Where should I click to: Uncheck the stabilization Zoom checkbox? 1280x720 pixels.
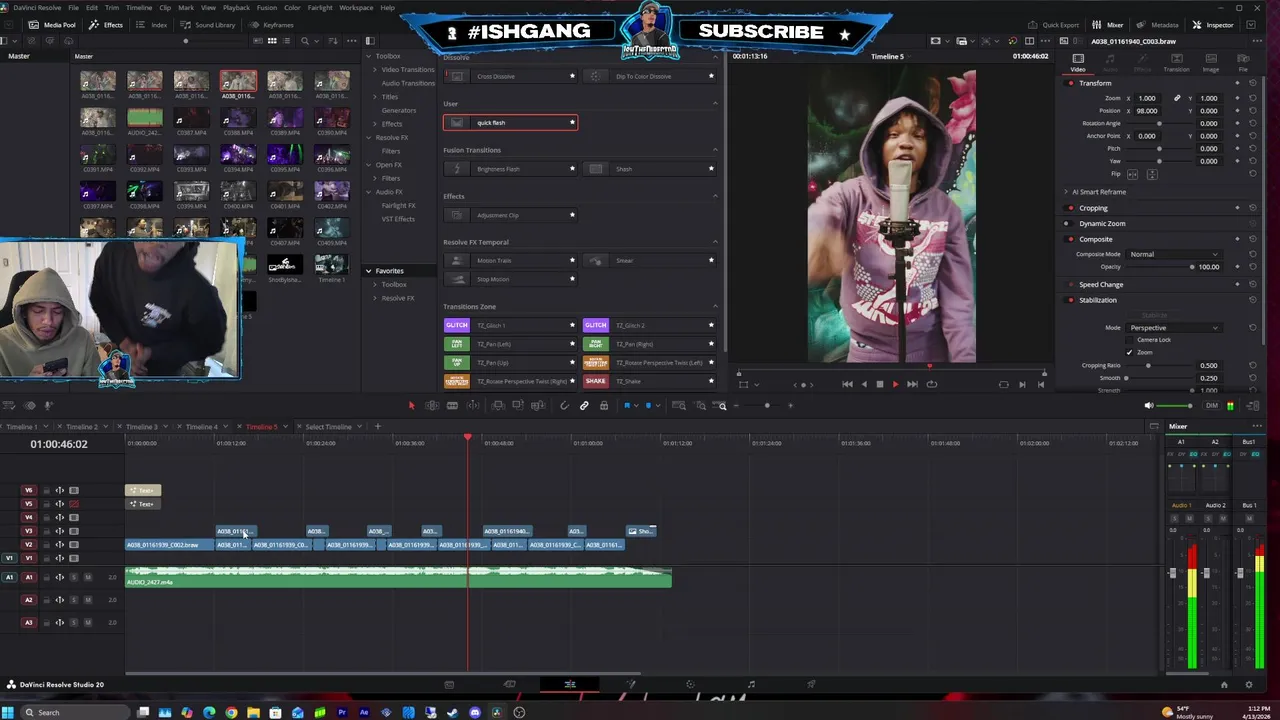(x=1130, y=352)
